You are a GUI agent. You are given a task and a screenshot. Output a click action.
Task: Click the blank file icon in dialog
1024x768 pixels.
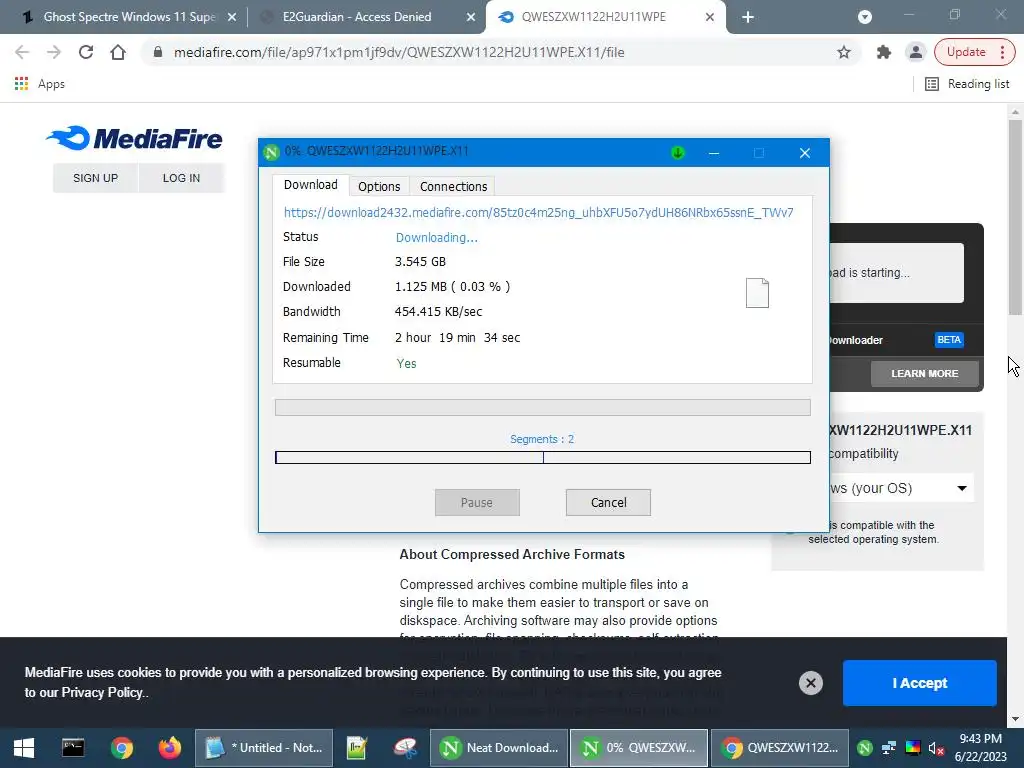(x=757, y=293)
